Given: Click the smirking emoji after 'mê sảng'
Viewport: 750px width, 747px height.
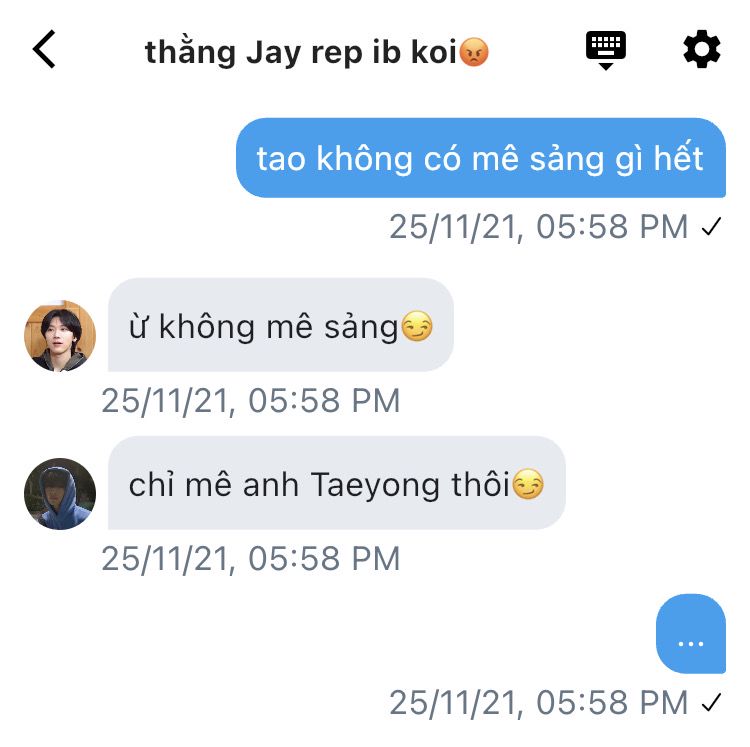Looking at the screenshot, I should [417, 326].
